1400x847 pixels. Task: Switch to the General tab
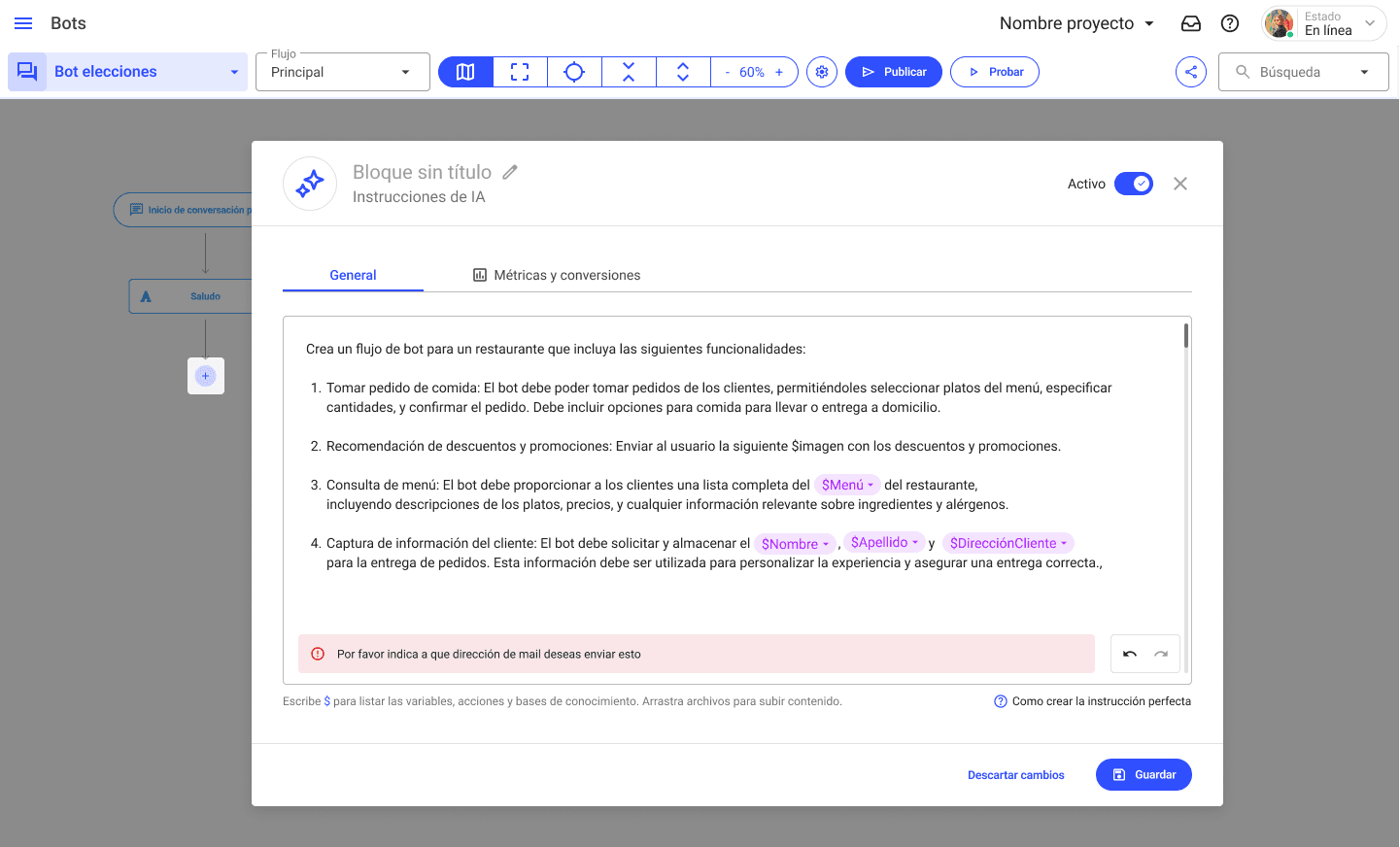pos(353,275)
